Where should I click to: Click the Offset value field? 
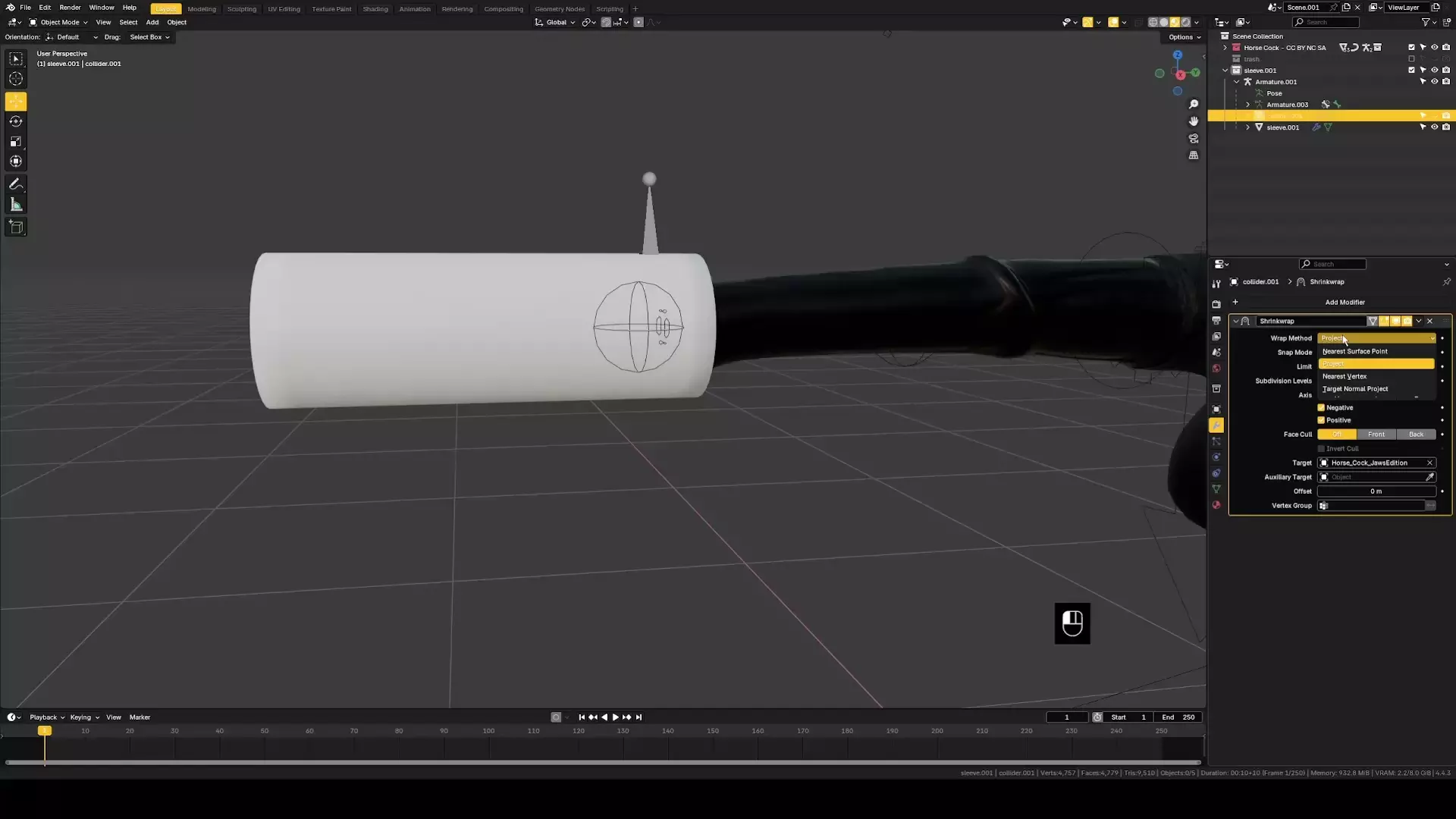[1376, 491]
